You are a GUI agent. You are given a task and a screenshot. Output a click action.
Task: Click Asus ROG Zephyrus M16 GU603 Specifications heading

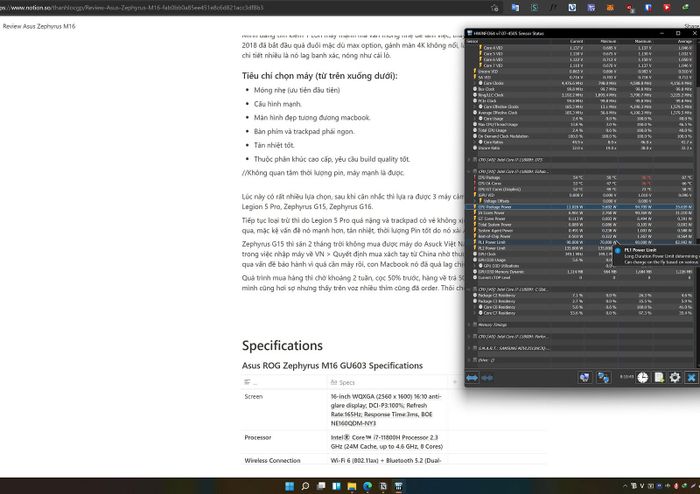click(x=332, y=365)
